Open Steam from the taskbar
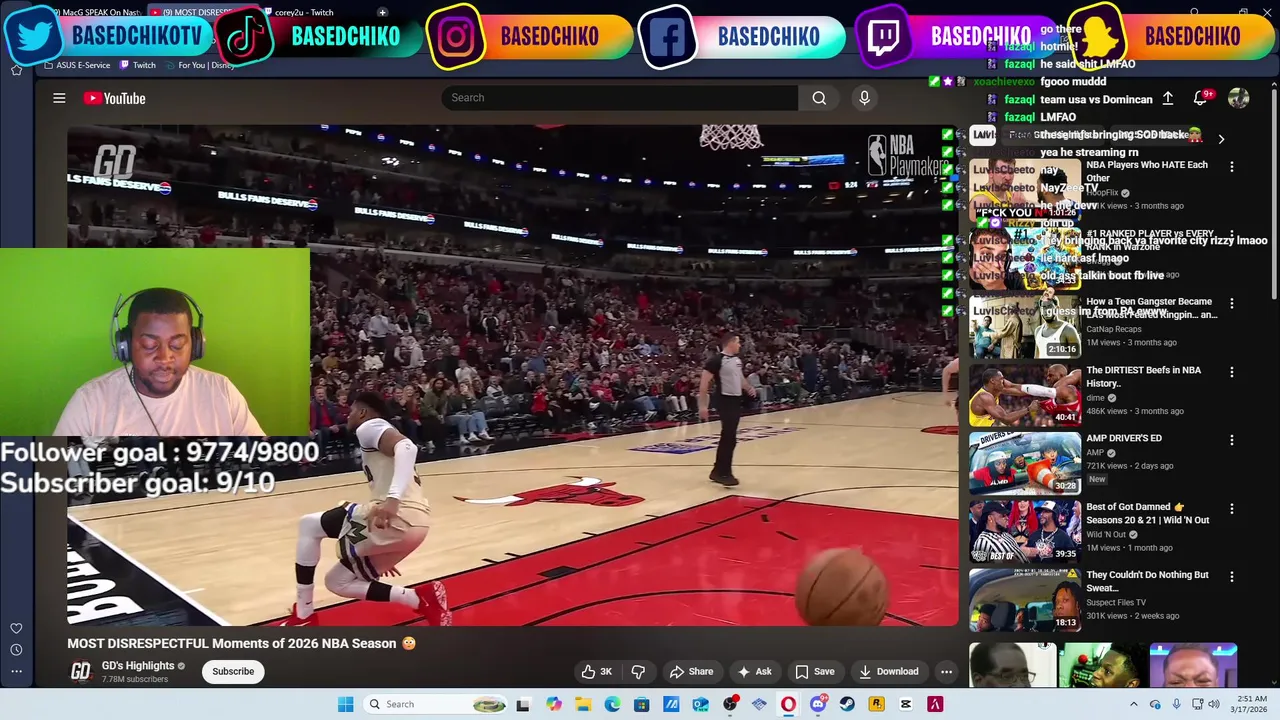Screen dimensions: 1280x720 [847, 704]
